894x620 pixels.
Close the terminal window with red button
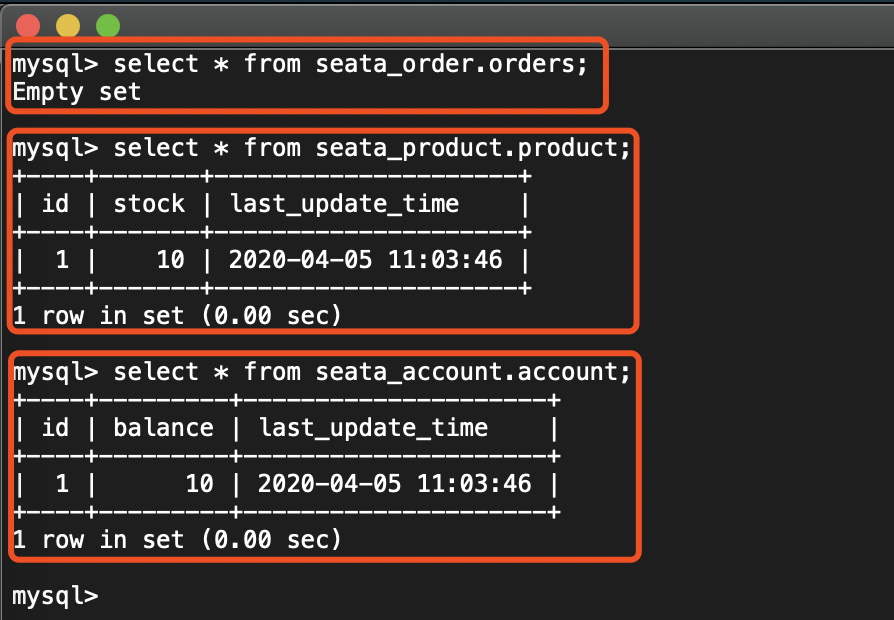(x=28, y=25)
